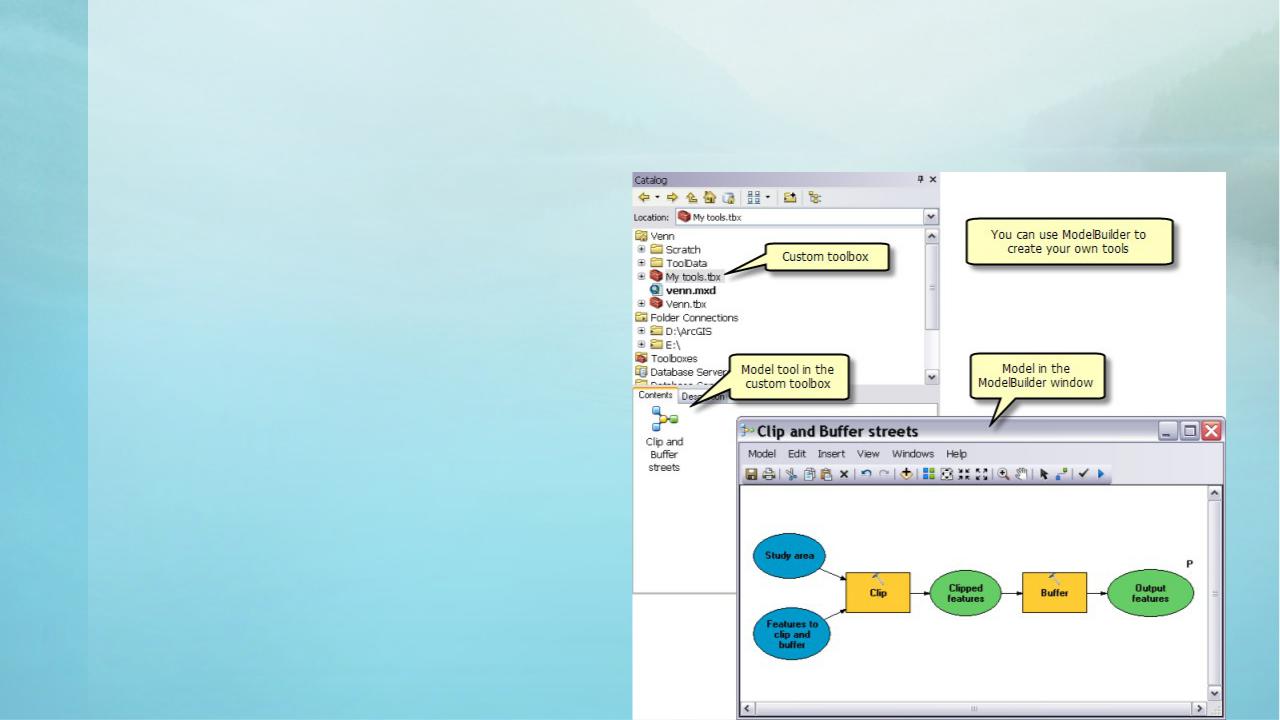This screenshot has width=1280, height=720.
Task: Click the Full Extent icon
Action: pos(946,473)
